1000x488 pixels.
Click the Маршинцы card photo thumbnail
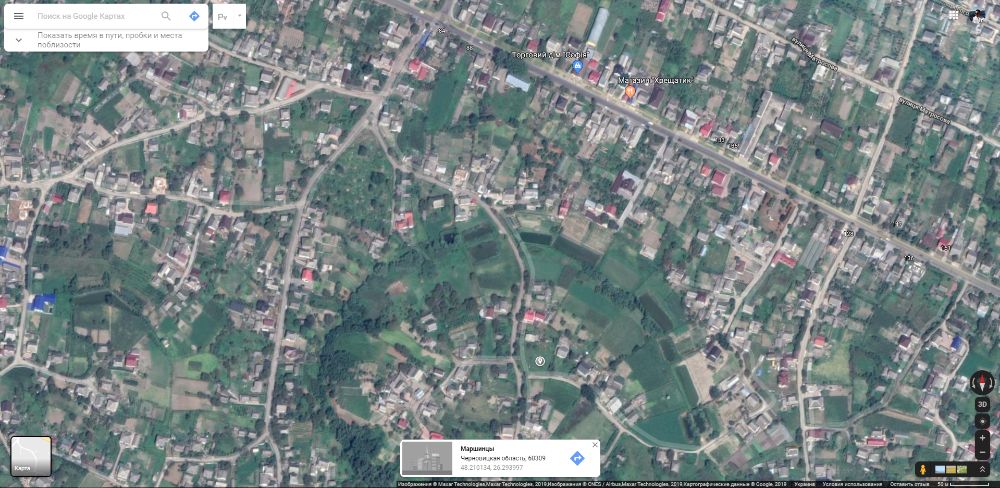[427, 458]
